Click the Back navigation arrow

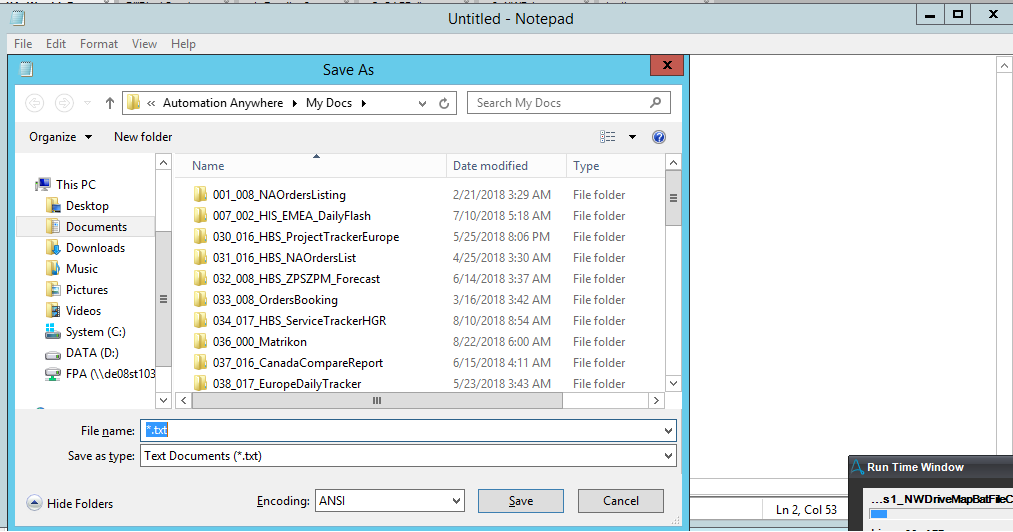coord(35,103)
